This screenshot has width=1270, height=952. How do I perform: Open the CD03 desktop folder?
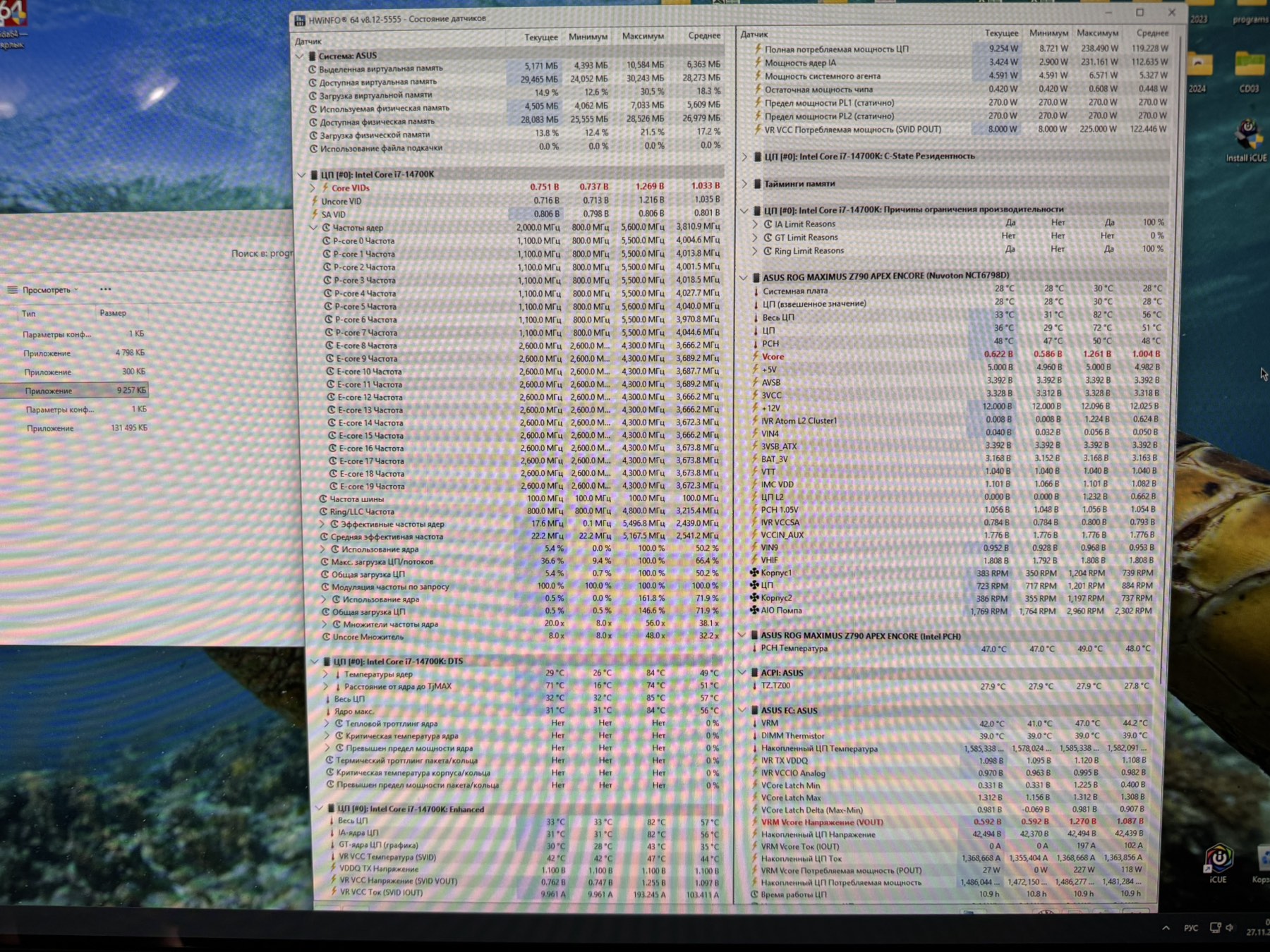(x=1249, y=72)
